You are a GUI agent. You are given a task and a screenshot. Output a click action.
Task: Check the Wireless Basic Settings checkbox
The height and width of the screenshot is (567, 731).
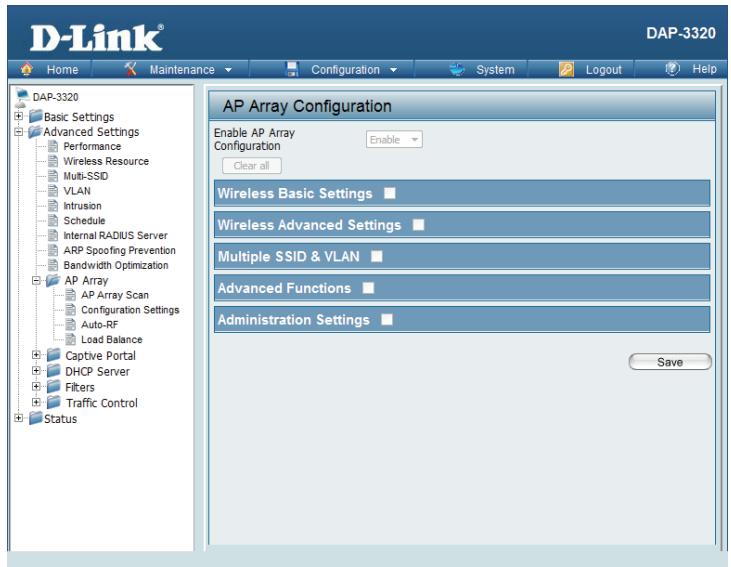click(x=390, y=193)
